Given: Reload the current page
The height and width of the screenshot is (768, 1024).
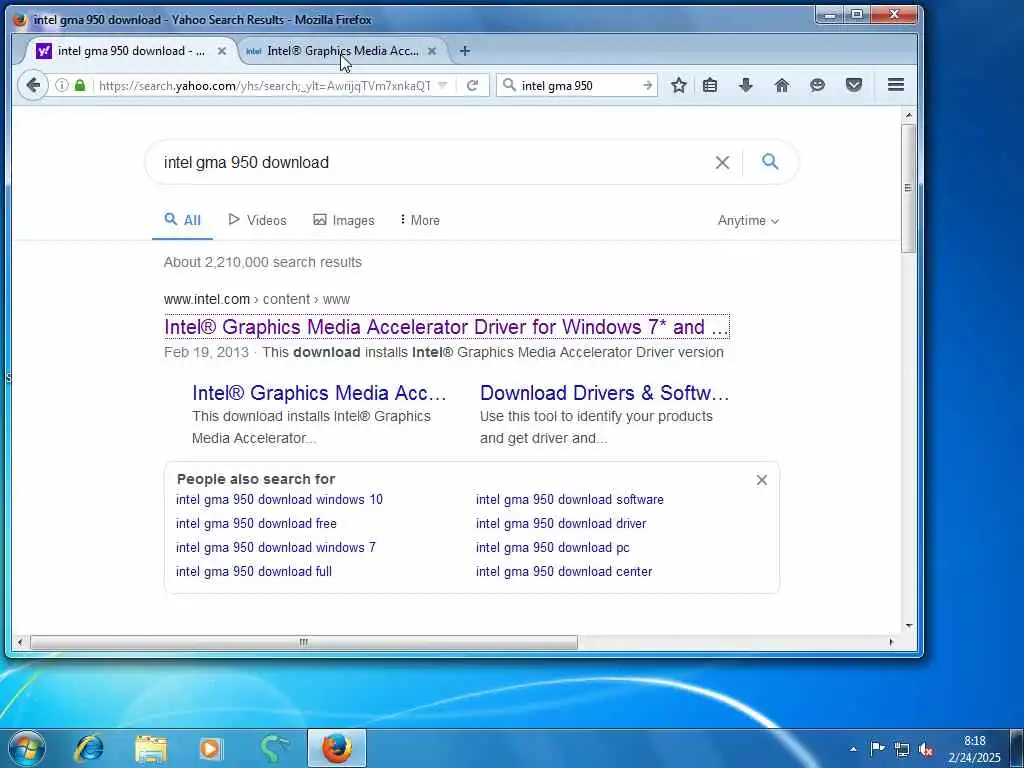Looking at the screenshot, I should pos(472,86).
